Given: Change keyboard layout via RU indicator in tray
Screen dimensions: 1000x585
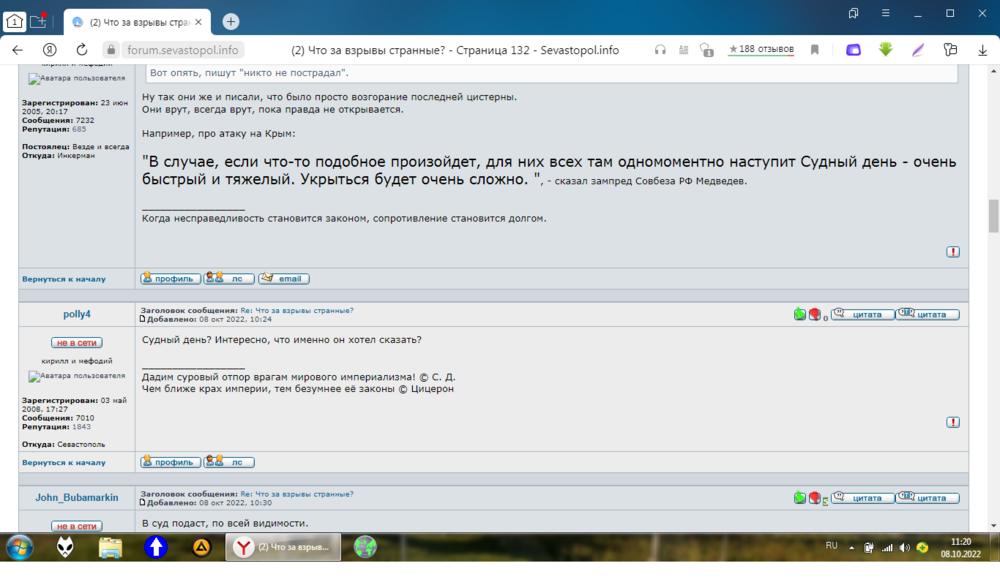Looking at the screenshot, I should (833, 547).
